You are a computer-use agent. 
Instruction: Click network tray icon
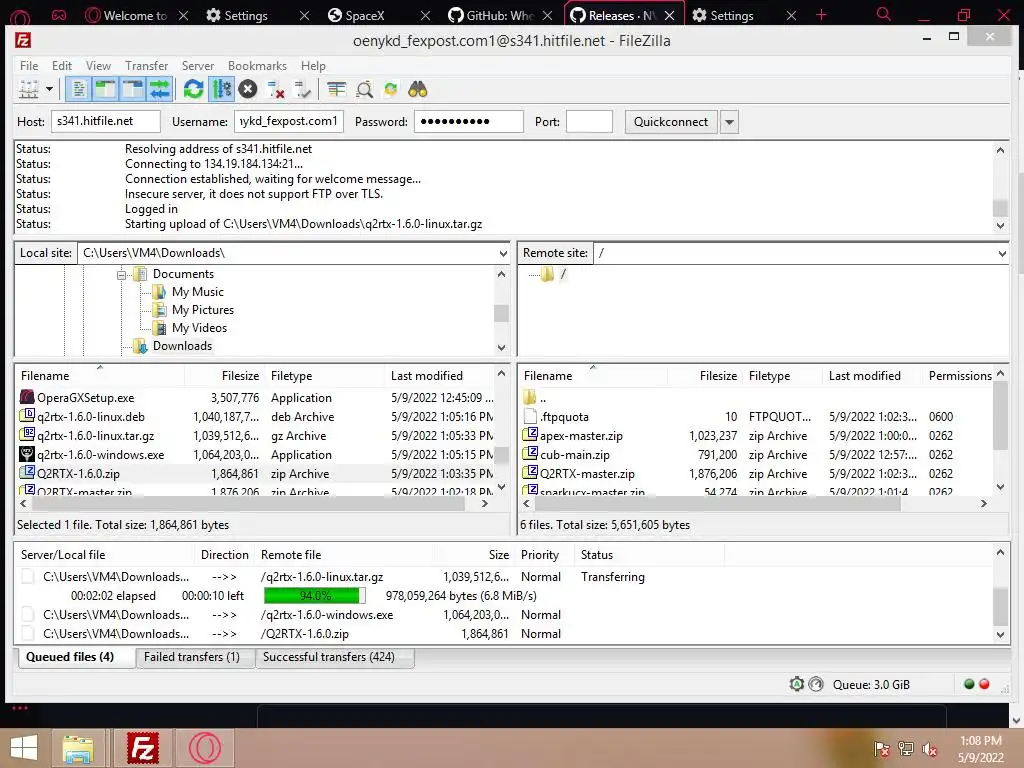coord(906,749)
